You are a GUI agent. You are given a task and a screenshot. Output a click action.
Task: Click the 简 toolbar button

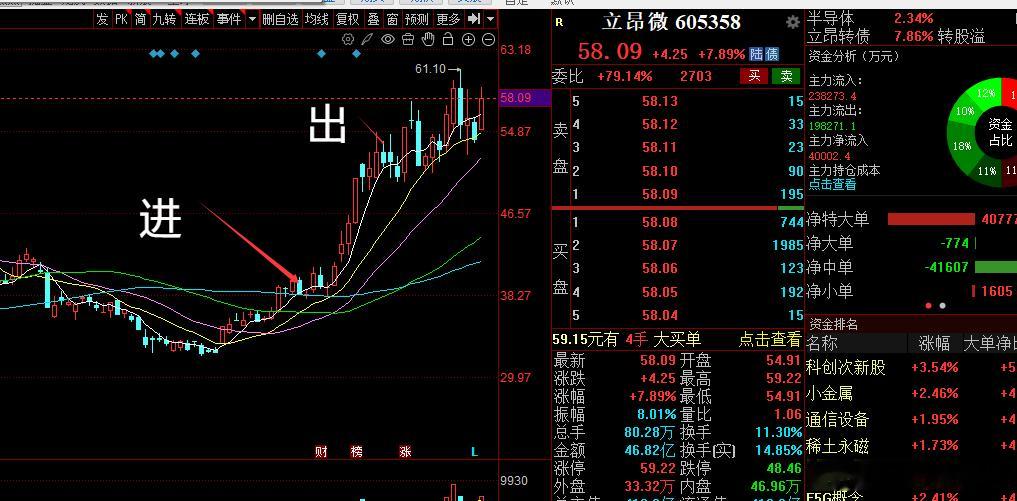[141, 19]
